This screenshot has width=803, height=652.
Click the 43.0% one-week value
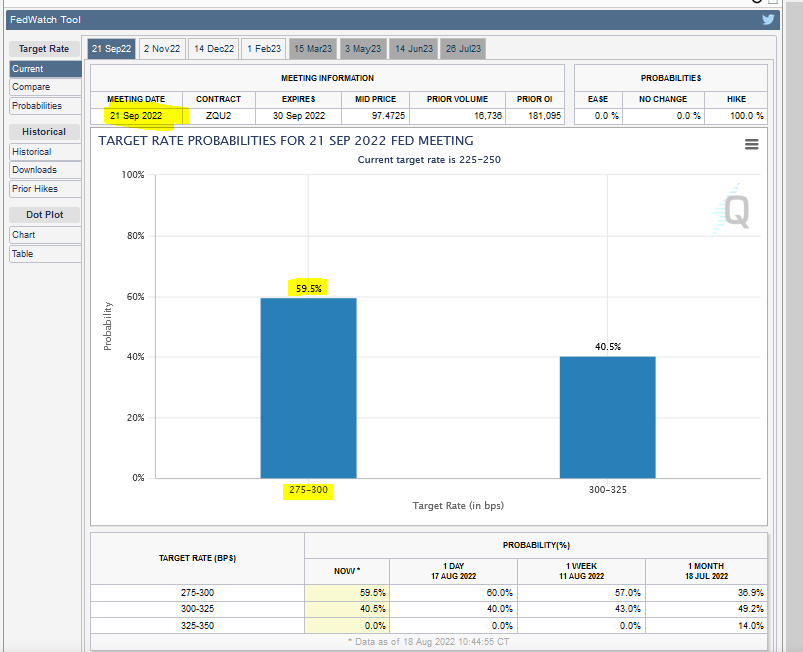click(627, 609)
